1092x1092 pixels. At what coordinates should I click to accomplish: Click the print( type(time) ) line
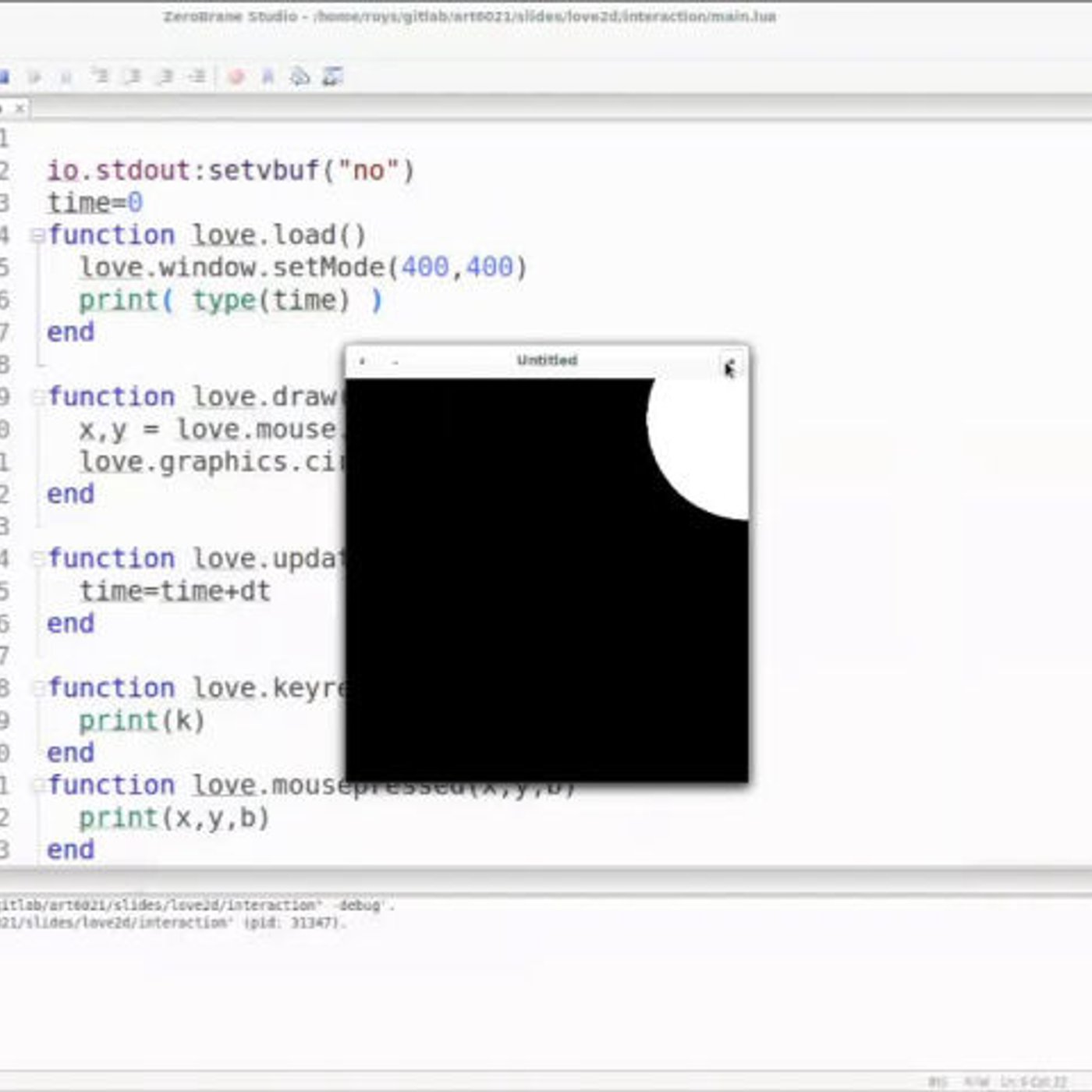click(231, 300)
